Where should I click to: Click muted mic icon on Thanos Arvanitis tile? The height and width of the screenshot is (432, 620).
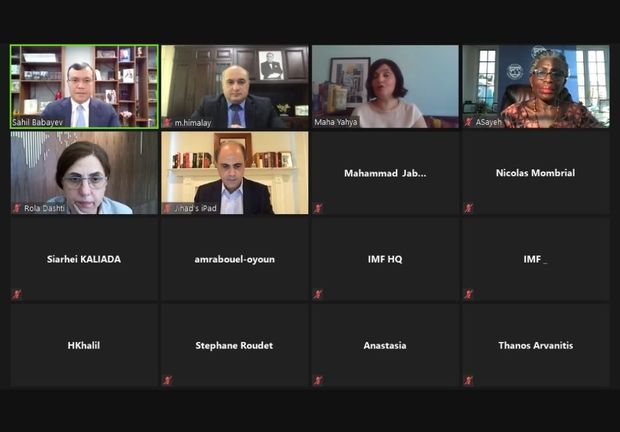[469, 380]
